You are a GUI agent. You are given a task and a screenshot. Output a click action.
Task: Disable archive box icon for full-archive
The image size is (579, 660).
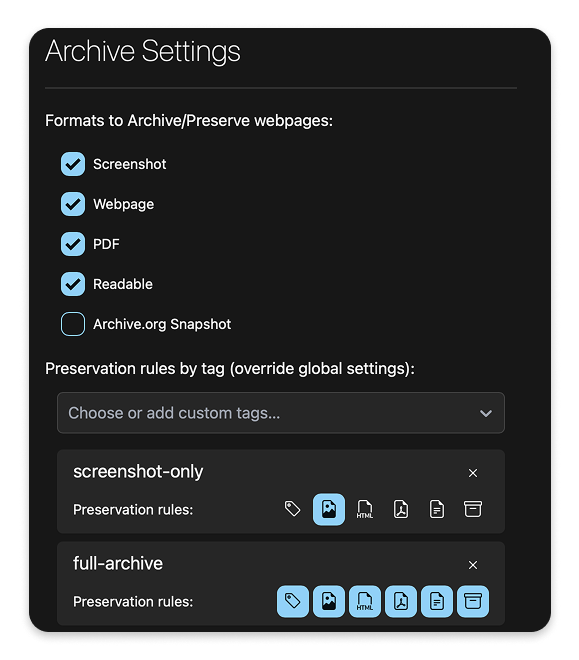473,601
